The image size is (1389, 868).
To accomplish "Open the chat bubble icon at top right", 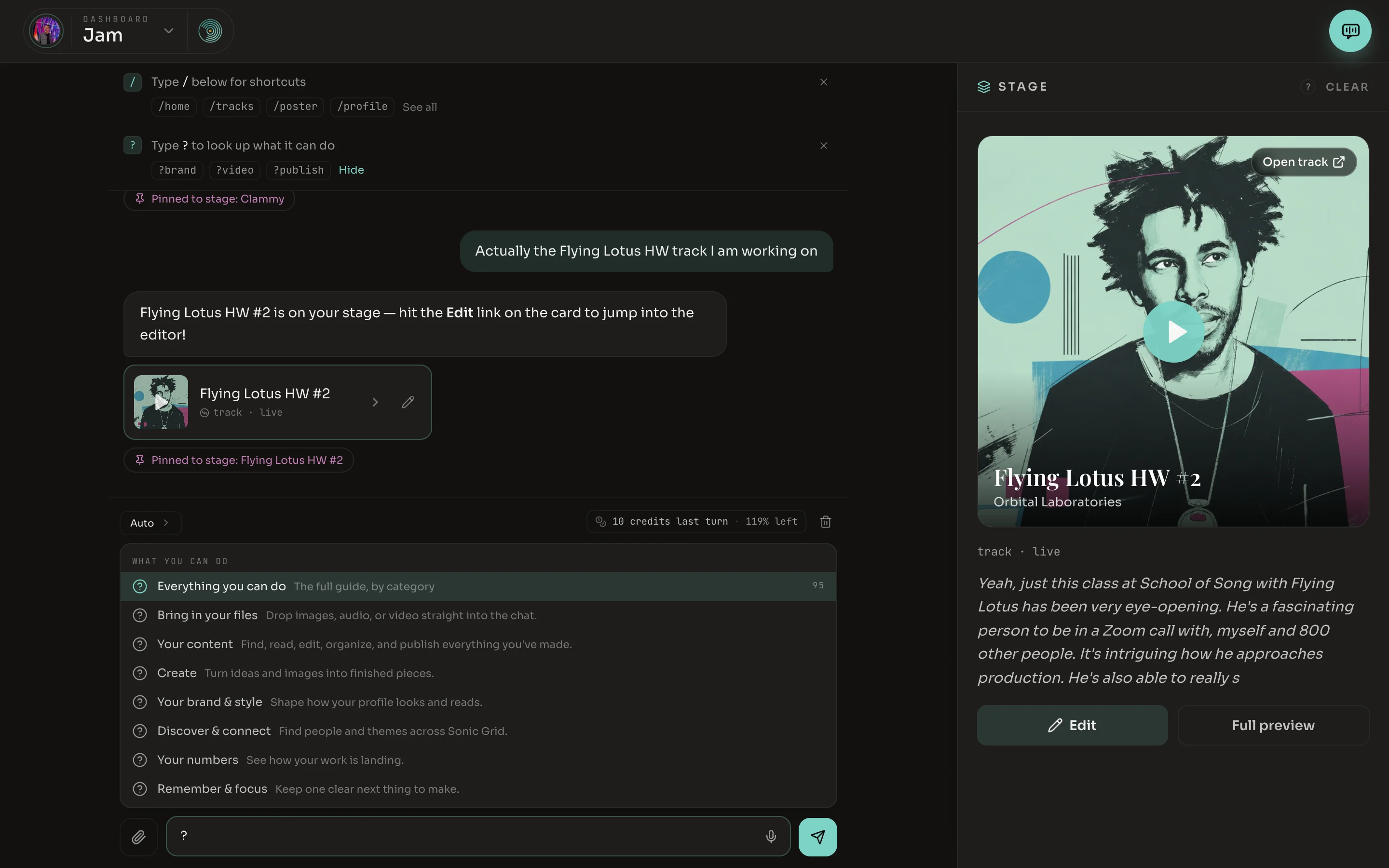I will point(1349,31).
